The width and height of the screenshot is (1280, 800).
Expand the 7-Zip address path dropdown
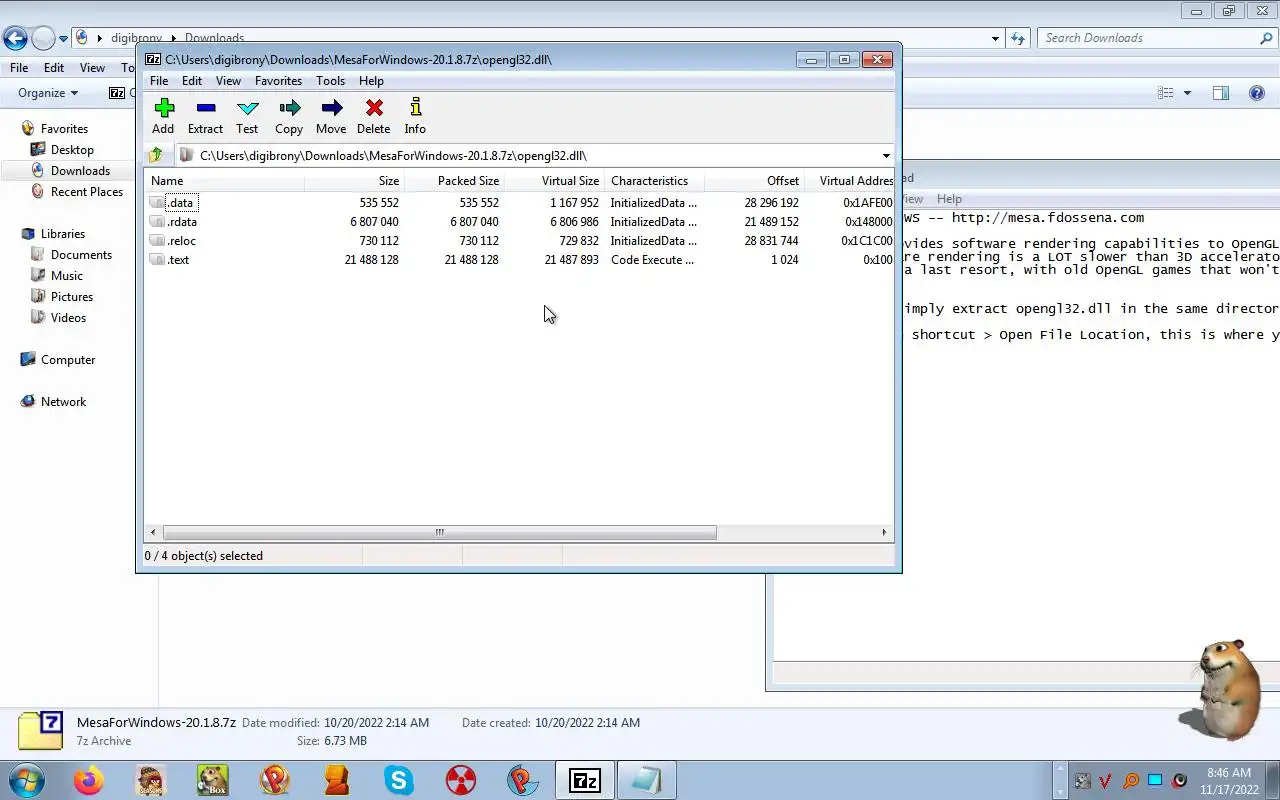886,156
